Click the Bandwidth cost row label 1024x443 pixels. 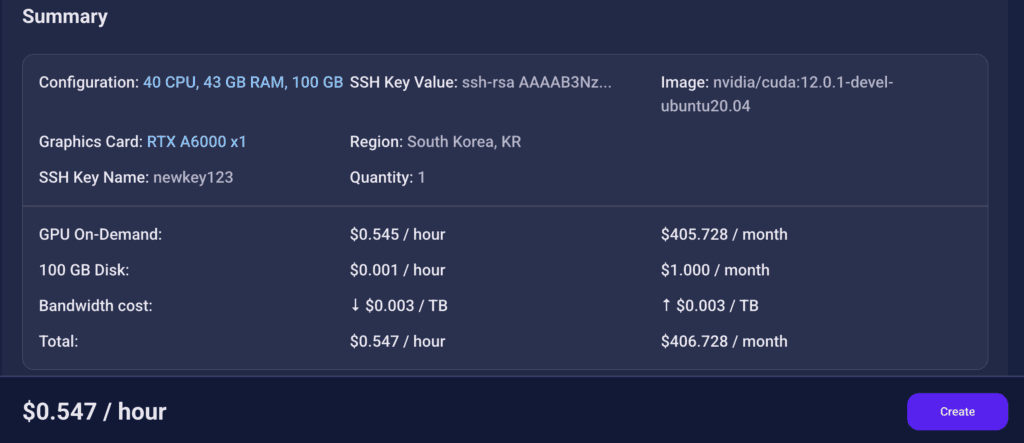click(x=95, y=306)
